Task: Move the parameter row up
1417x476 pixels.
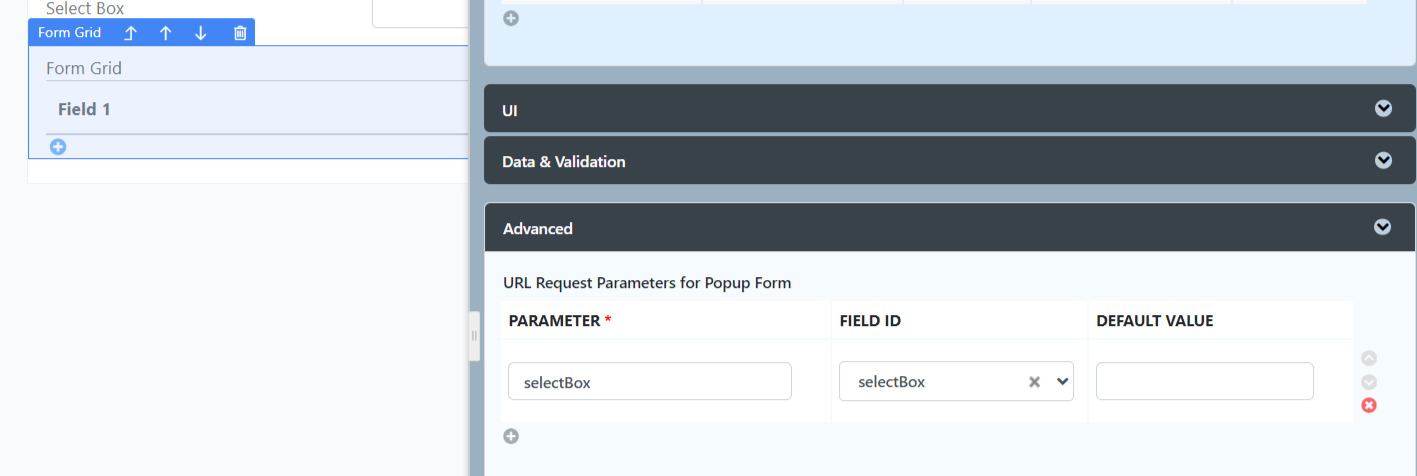Action: 1369,358
